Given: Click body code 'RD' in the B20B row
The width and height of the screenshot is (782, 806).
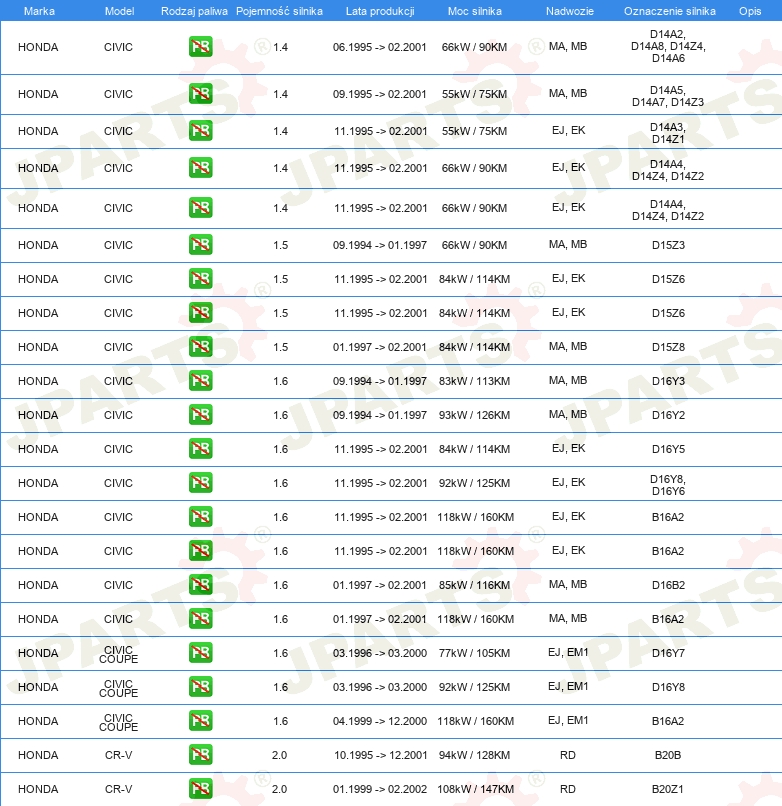Looking at the screenshot, I should click(x=568, y=755).
